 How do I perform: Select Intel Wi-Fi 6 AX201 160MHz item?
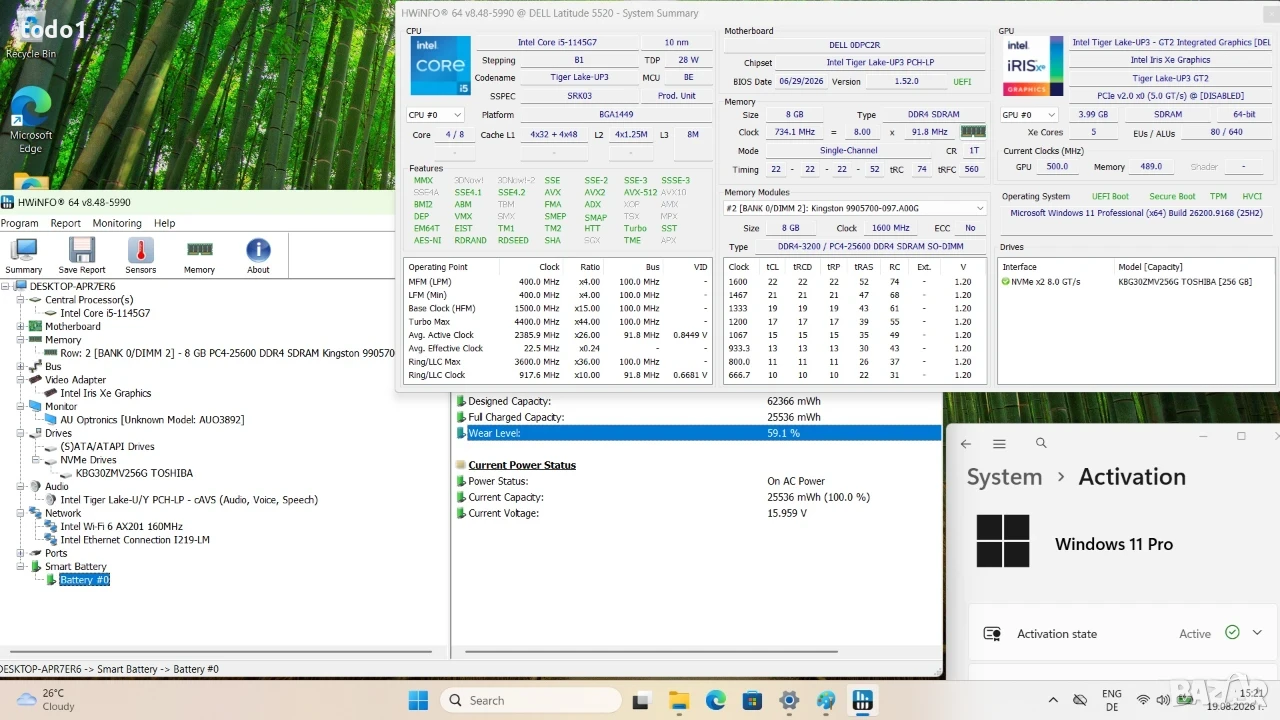click(x=121, y=526)
